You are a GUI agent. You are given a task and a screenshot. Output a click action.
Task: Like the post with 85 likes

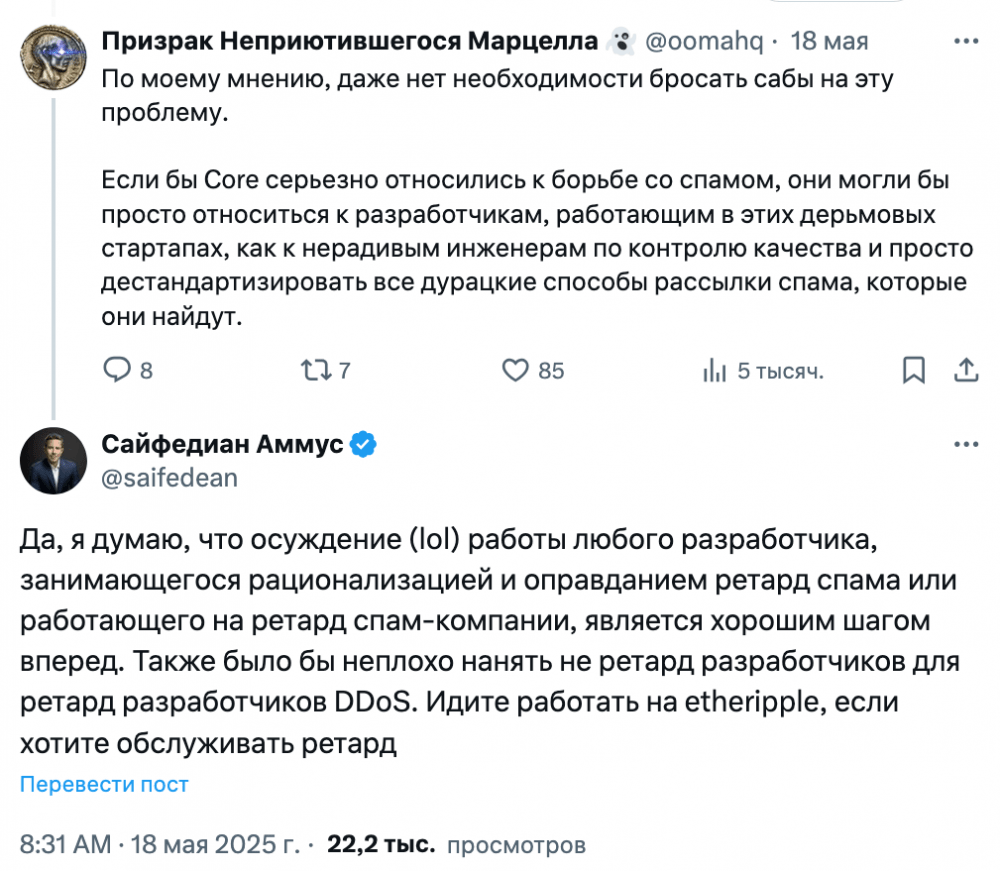point(515,370)
